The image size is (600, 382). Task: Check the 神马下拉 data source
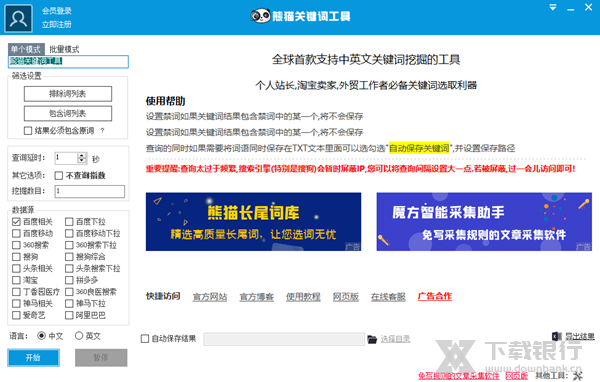pyautogui.click(x=69, y=304)
